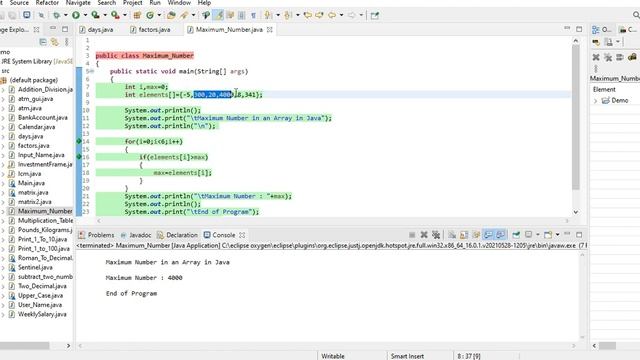Viewport: 640px width, 360px height.
Task: Click the New Java Package icon
Action: click(x=137, y=16)
